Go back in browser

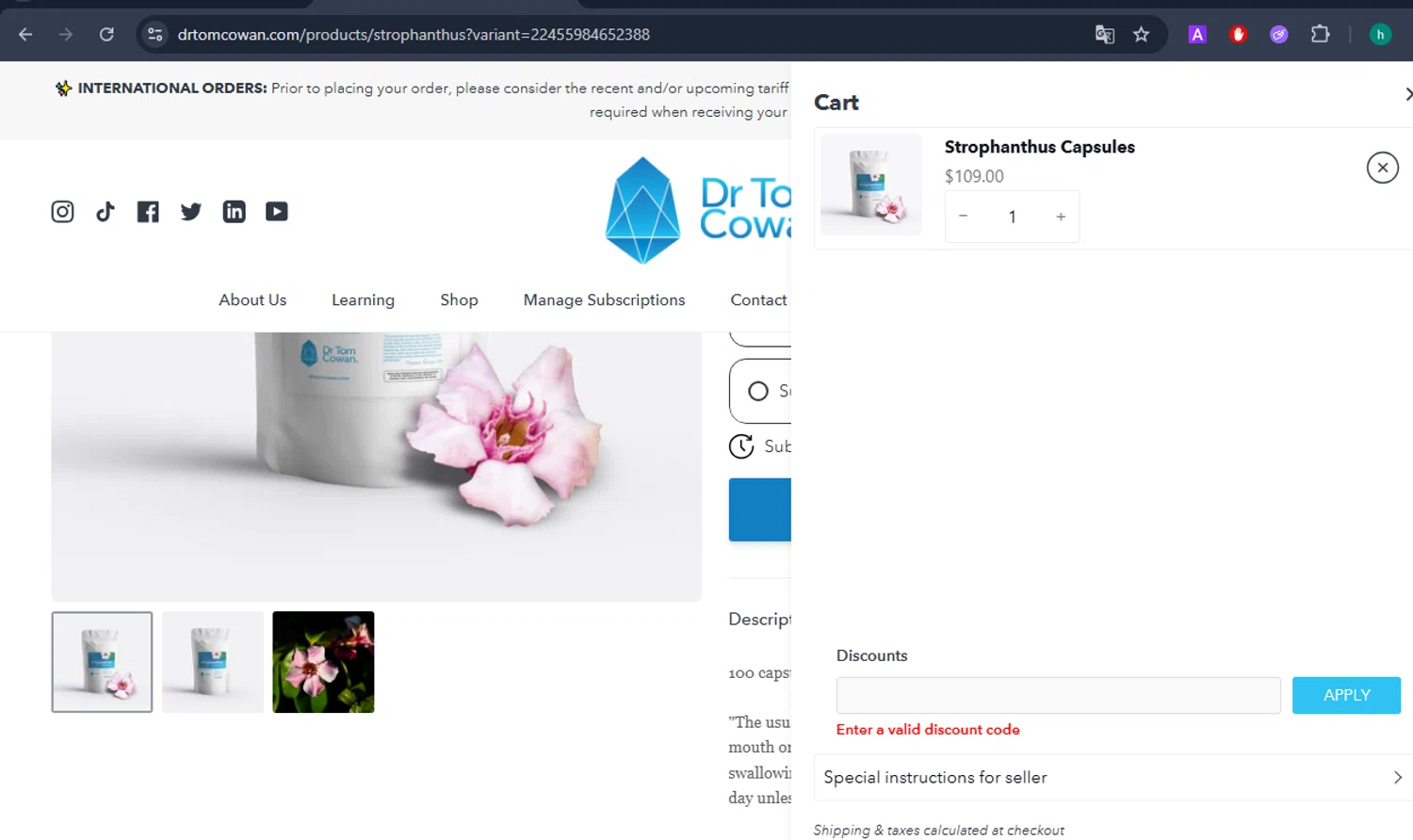click(25, 35)
